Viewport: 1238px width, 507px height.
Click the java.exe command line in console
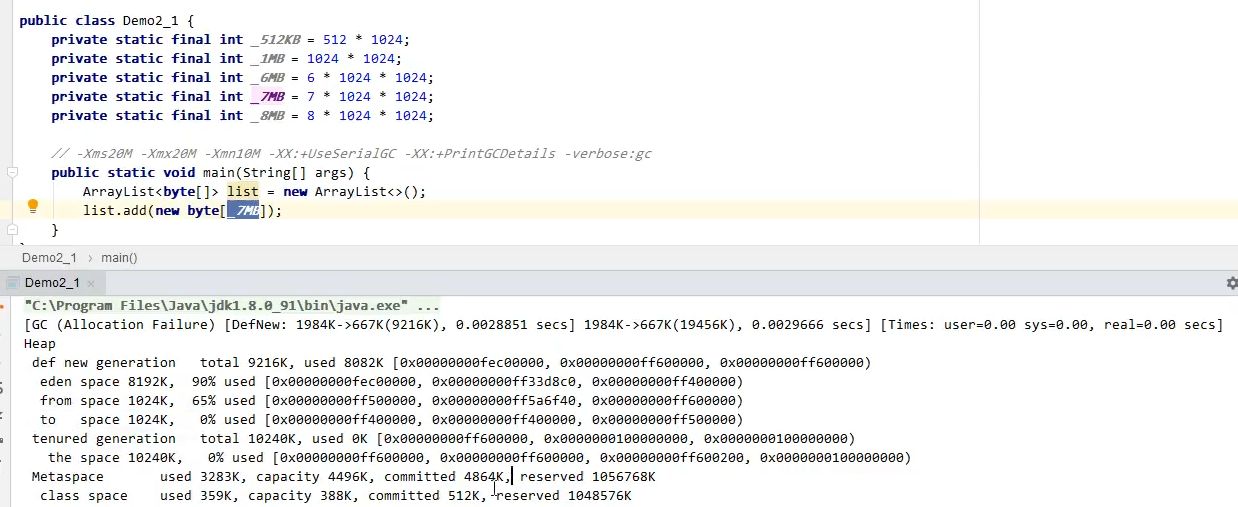click(231, 306)
